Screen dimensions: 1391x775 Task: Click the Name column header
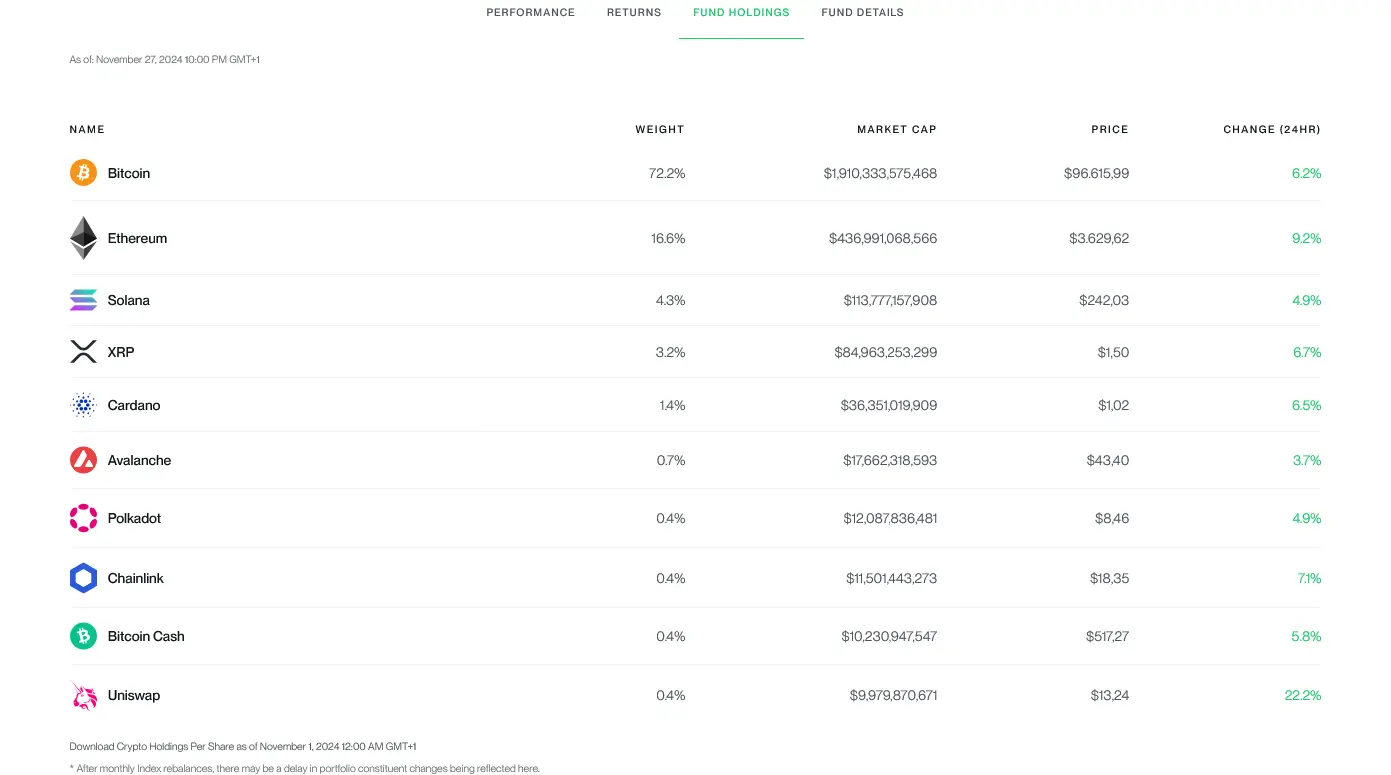coord(87,130)
